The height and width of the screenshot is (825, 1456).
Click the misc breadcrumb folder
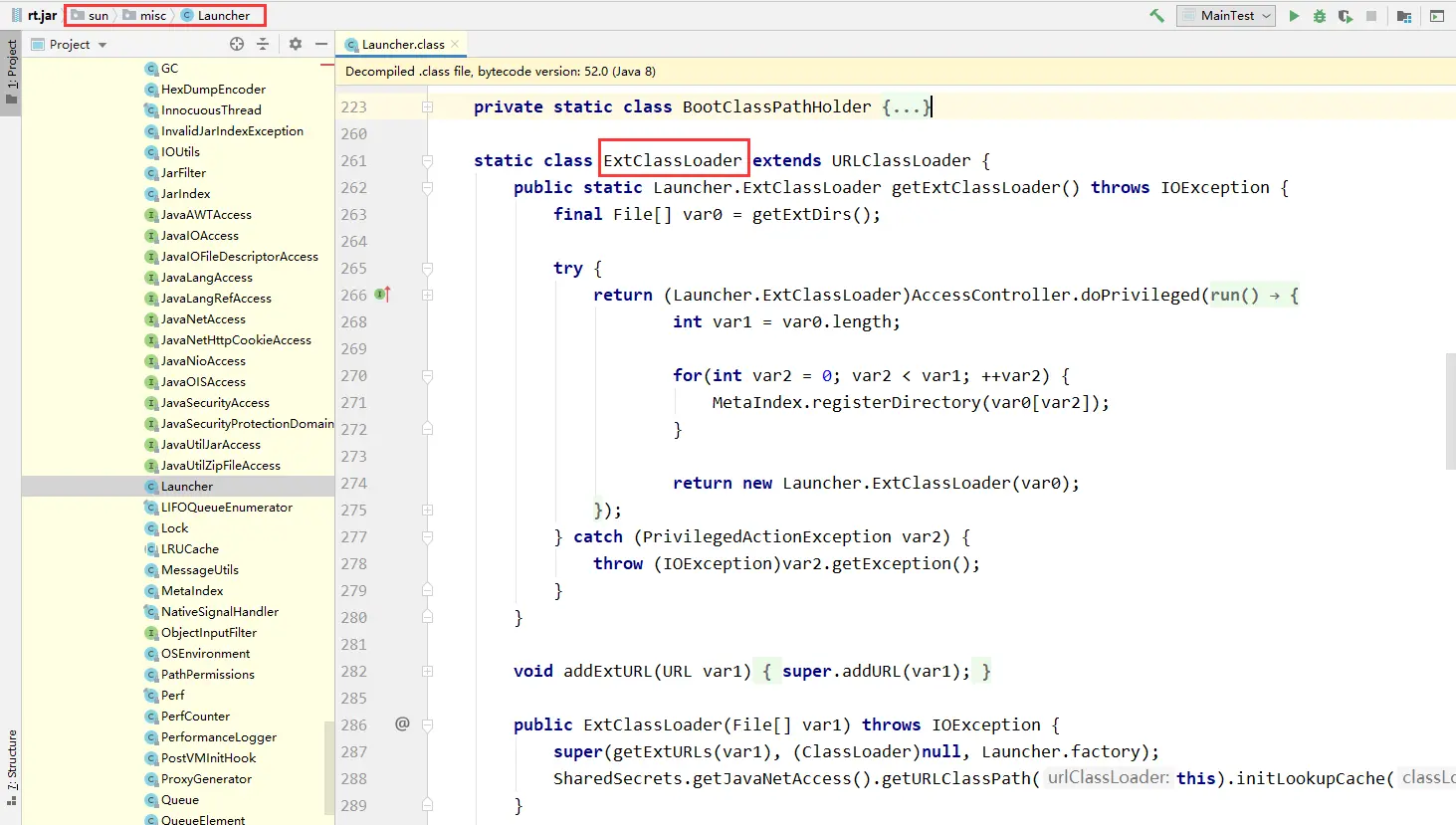[144, 15]
